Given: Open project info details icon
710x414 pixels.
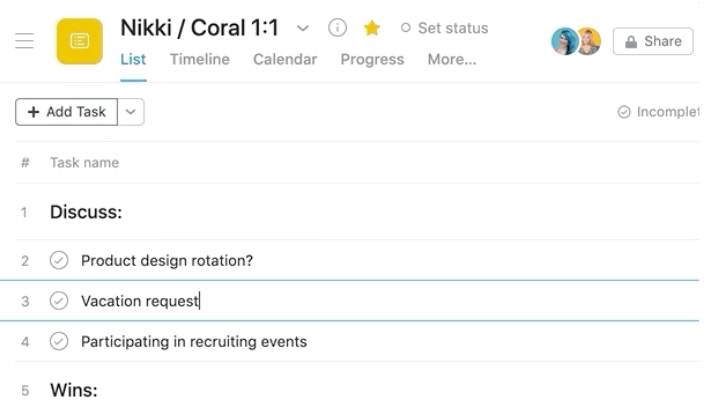Looking at the screenshot, I should 338,28.
